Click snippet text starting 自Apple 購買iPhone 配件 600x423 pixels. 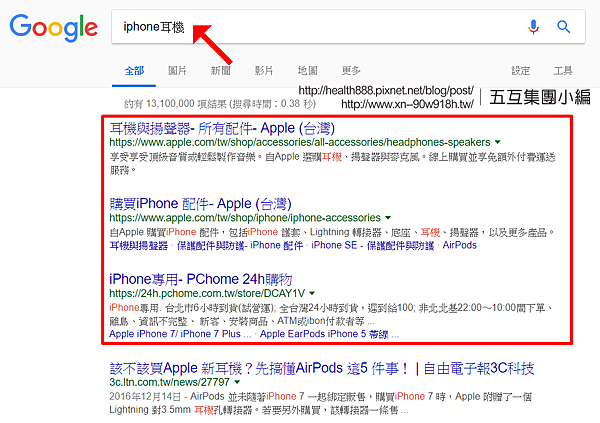pos(332,232)
